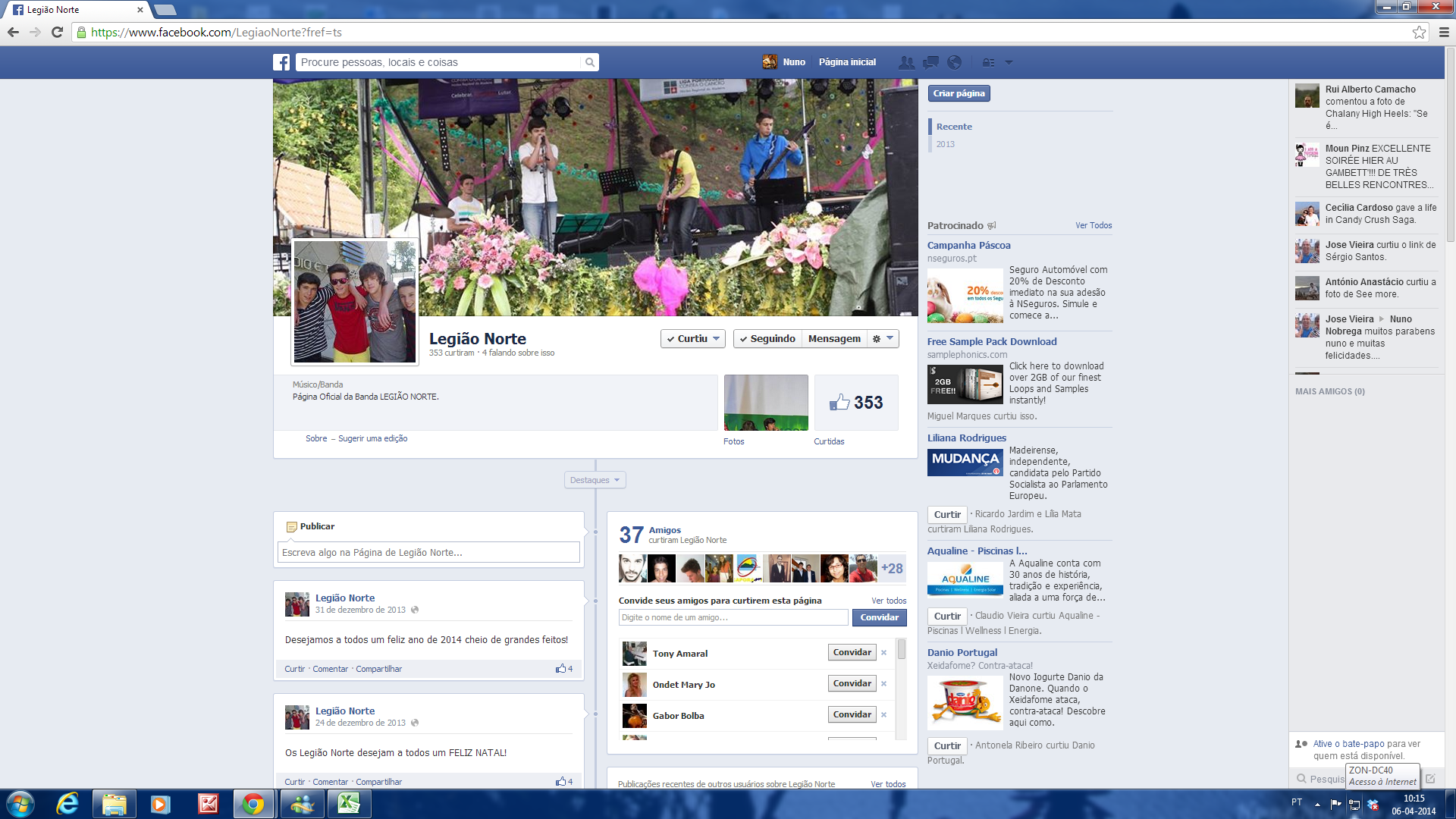Open friend requests icon

pos(906,62)
